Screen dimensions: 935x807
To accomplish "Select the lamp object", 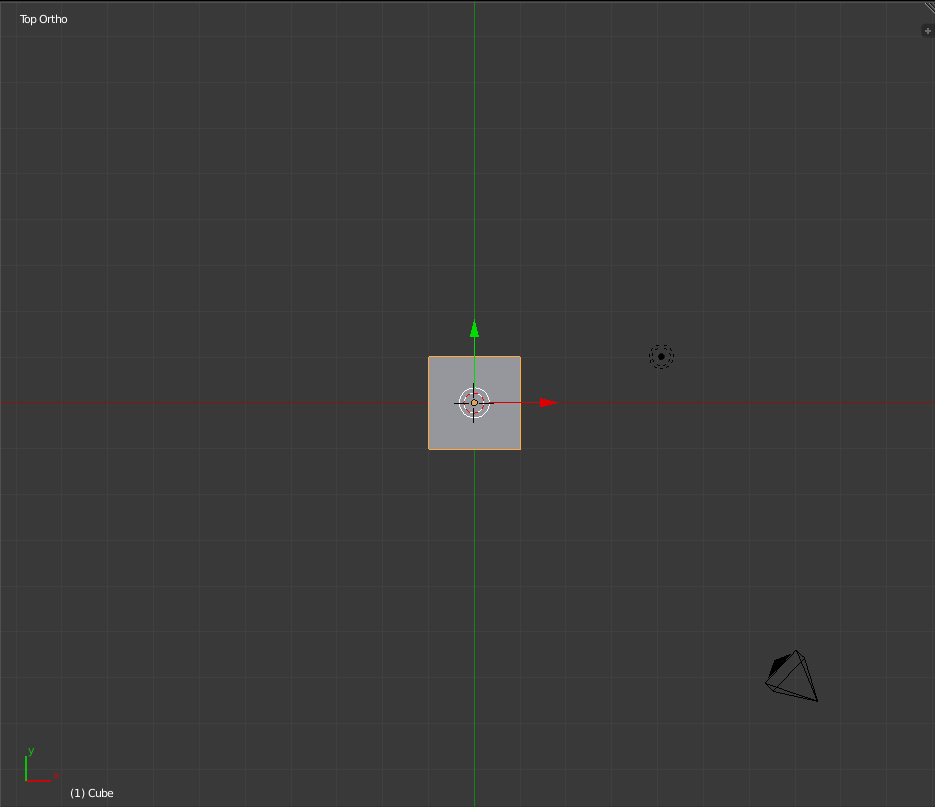I will pyautogui.click(x=661, y=357).
